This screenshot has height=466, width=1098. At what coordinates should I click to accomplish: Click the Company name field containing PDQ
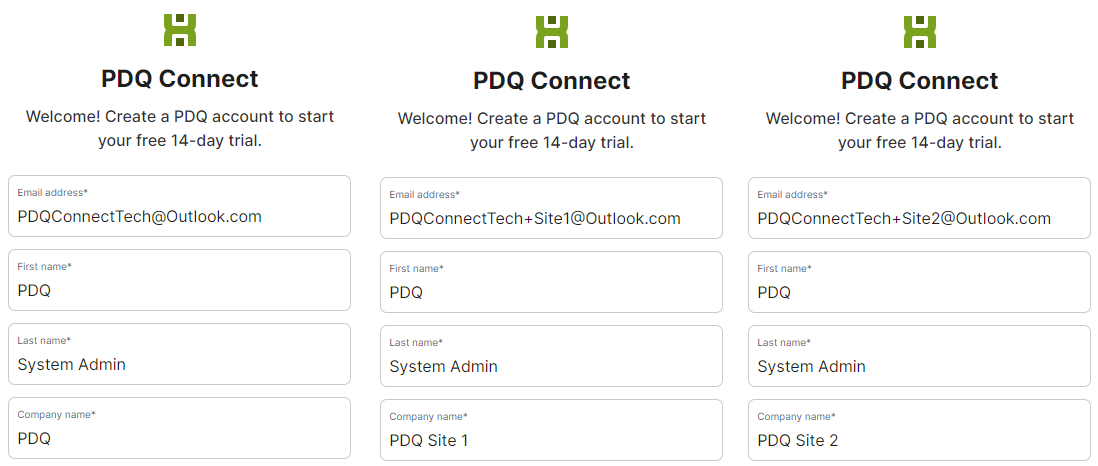tap(179, 428)
